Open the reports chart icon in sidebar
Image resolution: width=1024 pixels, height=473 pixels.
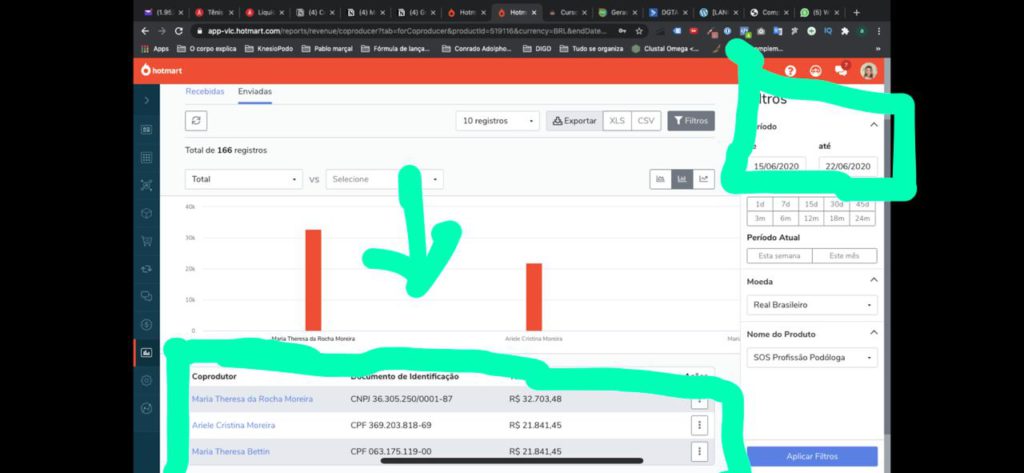[x=146, y=353]
